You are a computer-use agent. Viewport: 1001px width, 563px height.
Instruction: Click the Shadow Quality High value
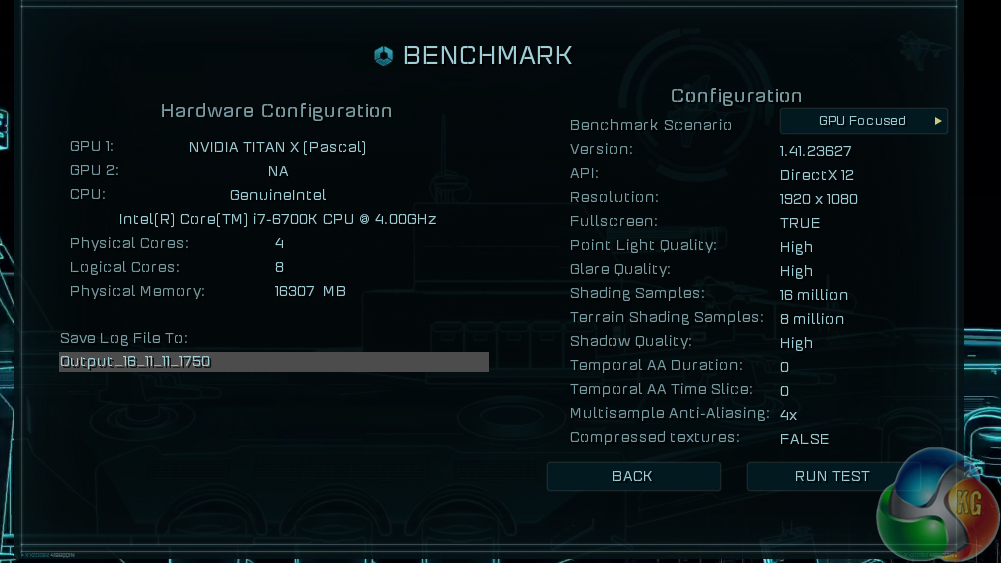(x=796, y=343)
